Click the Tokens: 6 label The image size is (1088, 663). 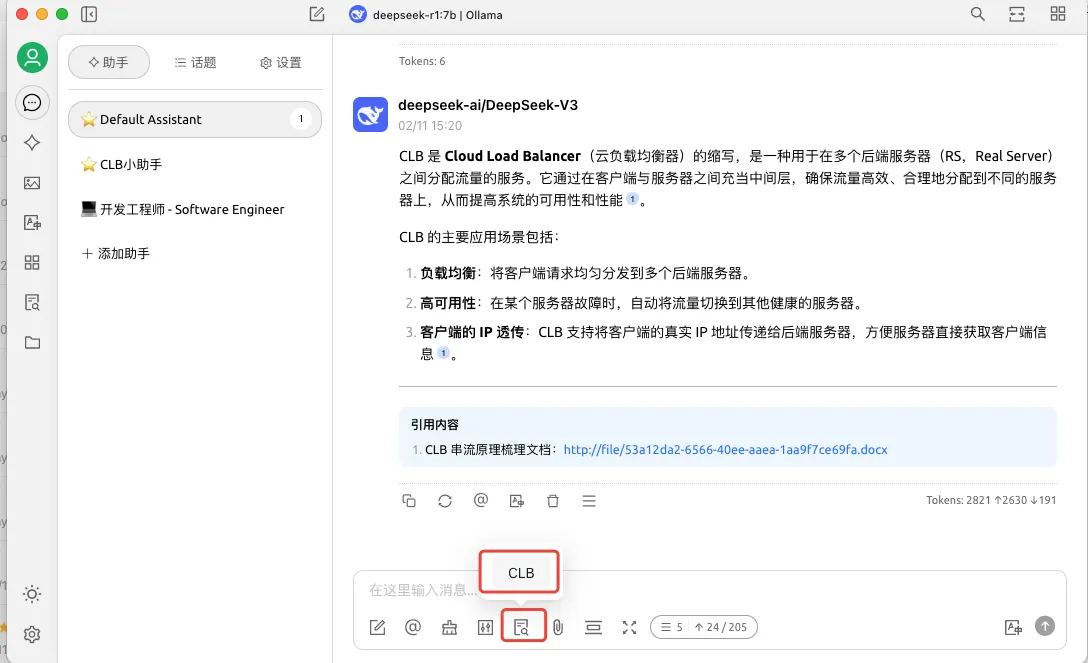[422, 61]
